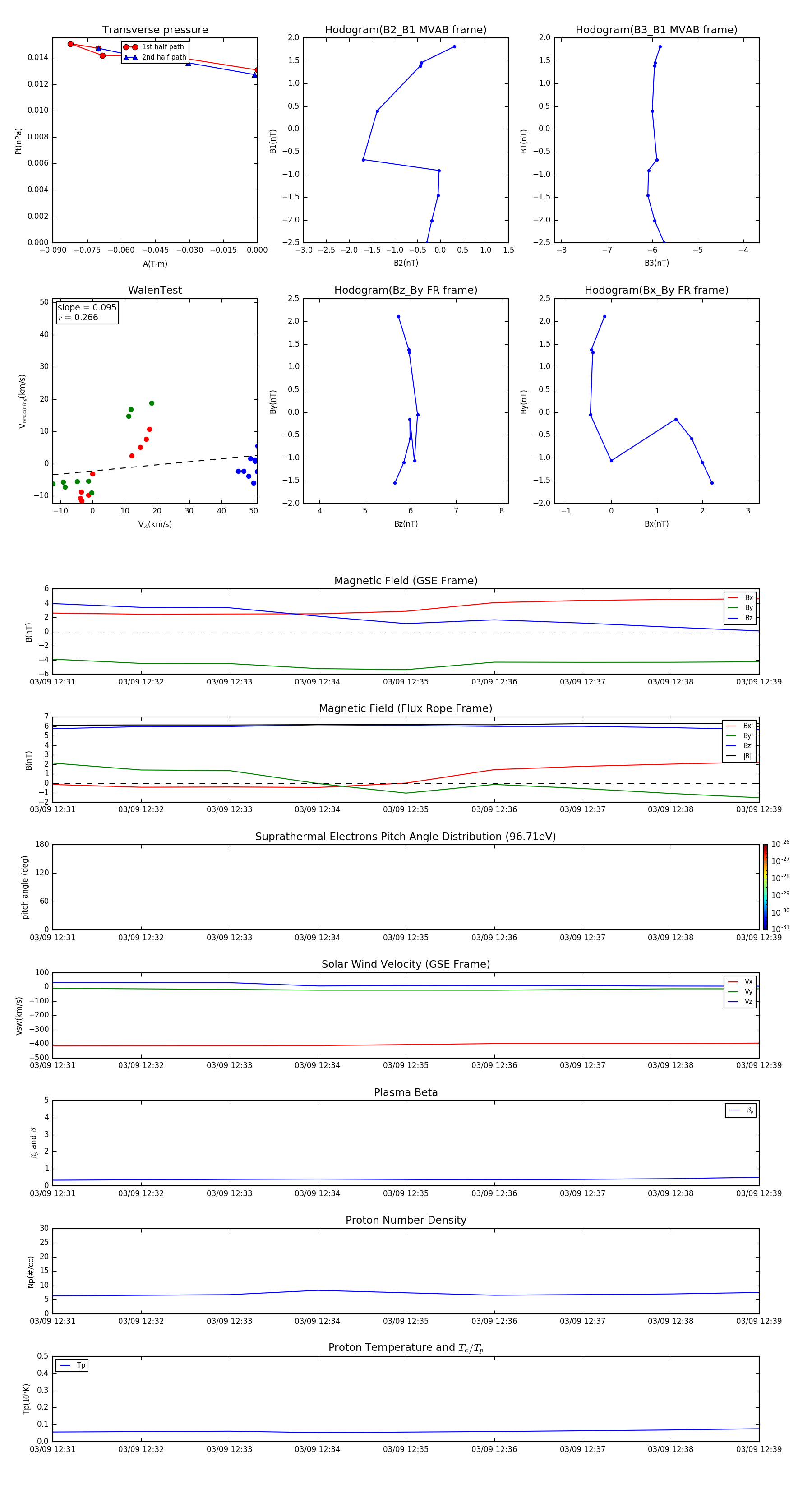Click the 'B3(nT)' x-axis label
The image size is (812, 1489).
point(656,263)
